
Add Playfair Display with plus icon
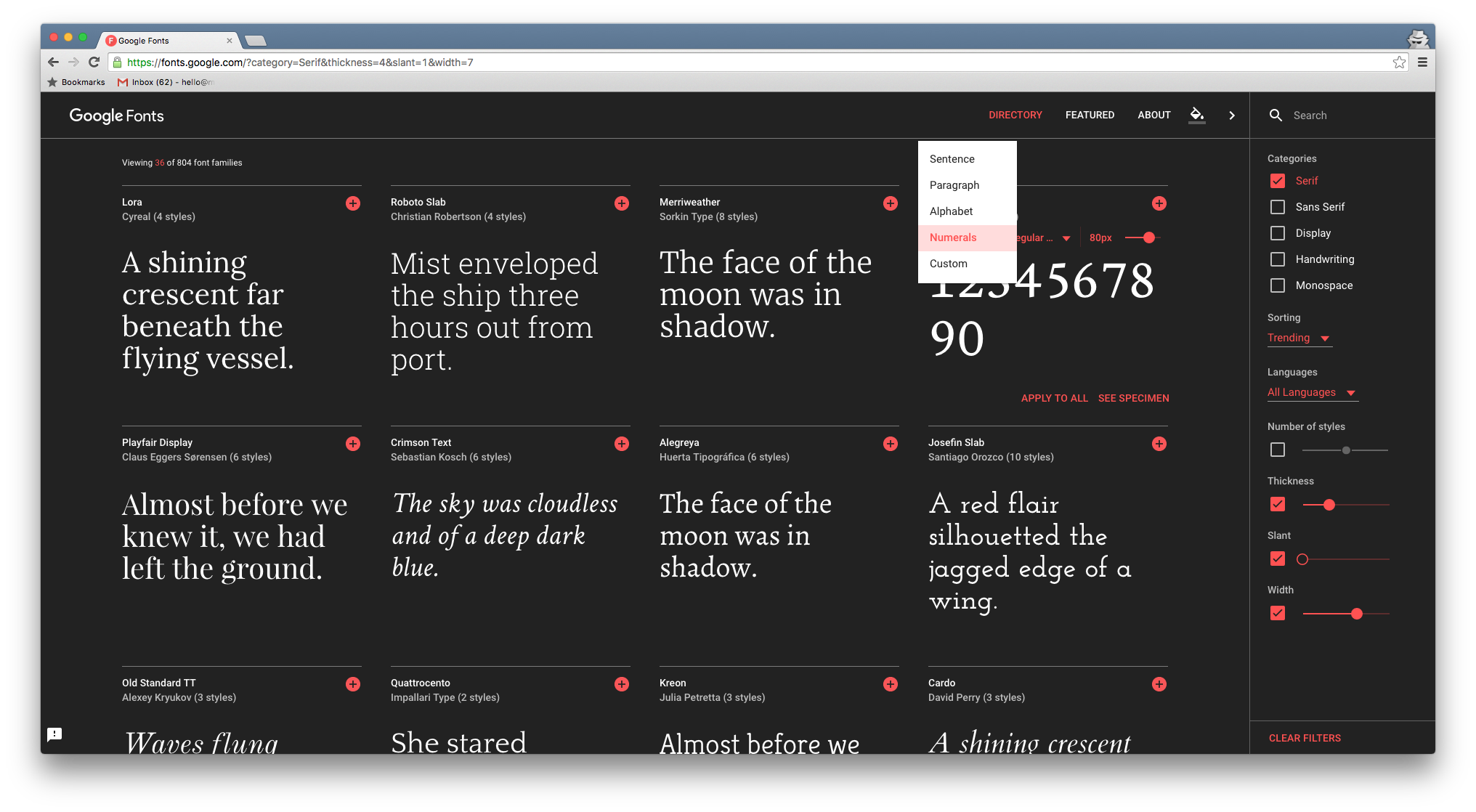click(x=353, y=444)
